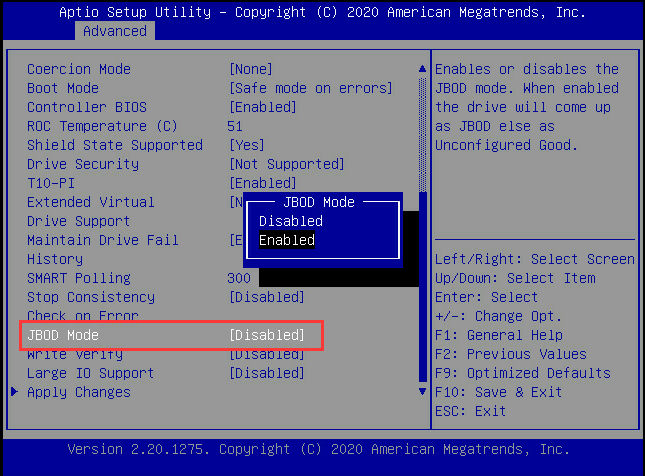The width and height of the screenshot is (645, 476).
Task: Click the Apply Changes submenu arrow
Action: pyautogui.click(x=15, y=392)
